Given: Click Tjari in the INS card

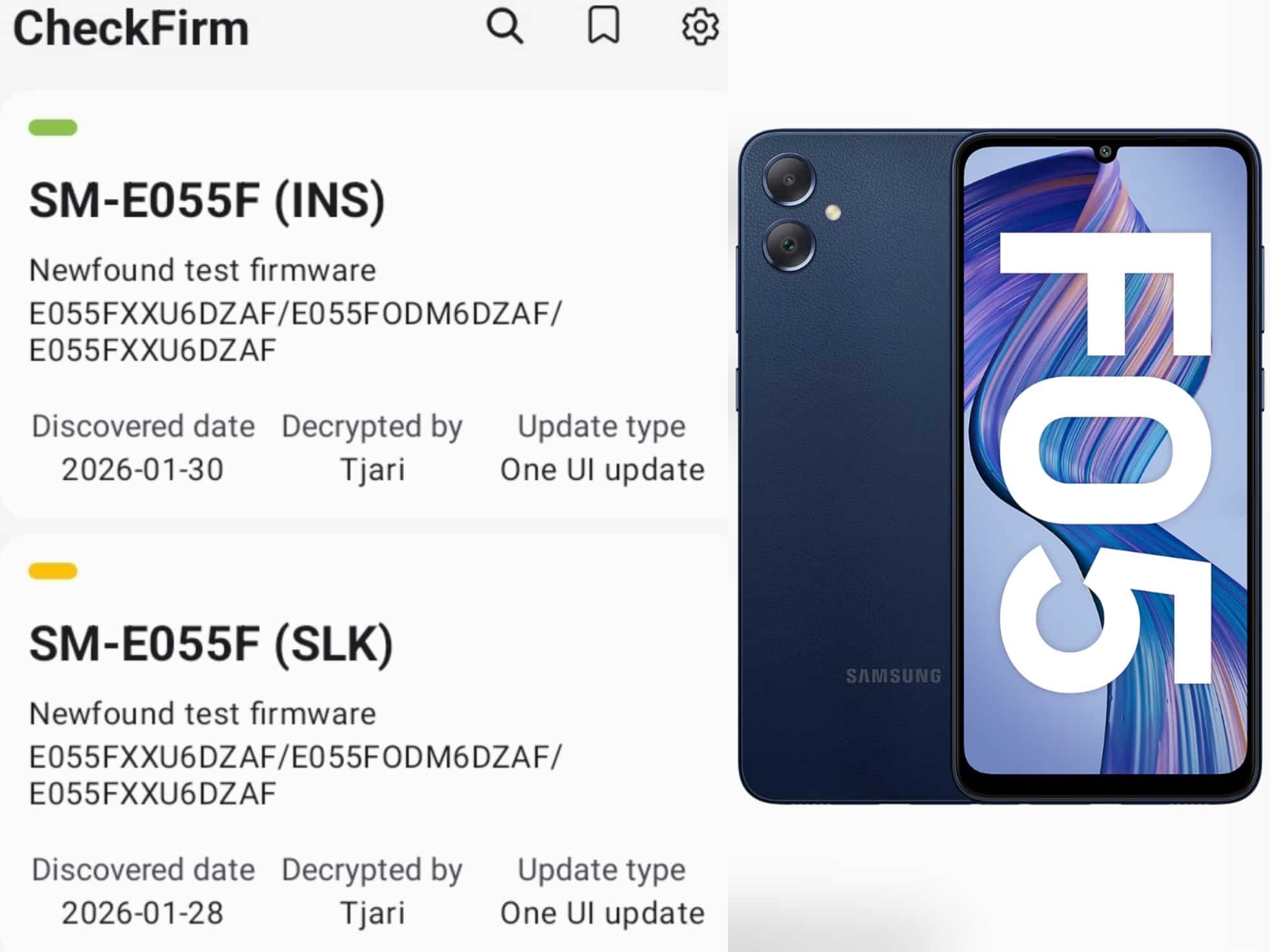Looking at the screenshot, I should point(372,470).
